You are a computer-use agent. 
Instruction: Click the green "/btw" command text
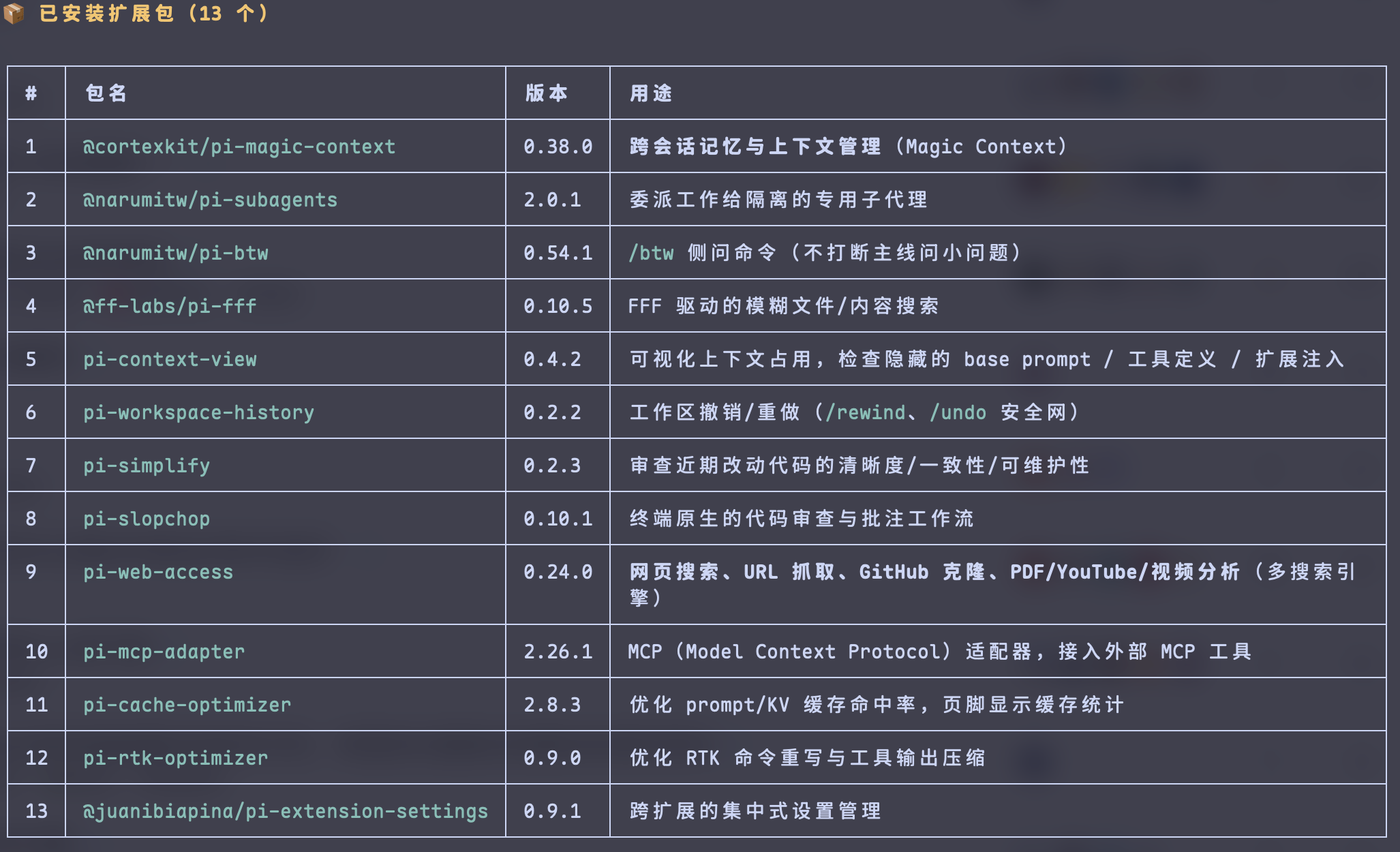[651, 253]
